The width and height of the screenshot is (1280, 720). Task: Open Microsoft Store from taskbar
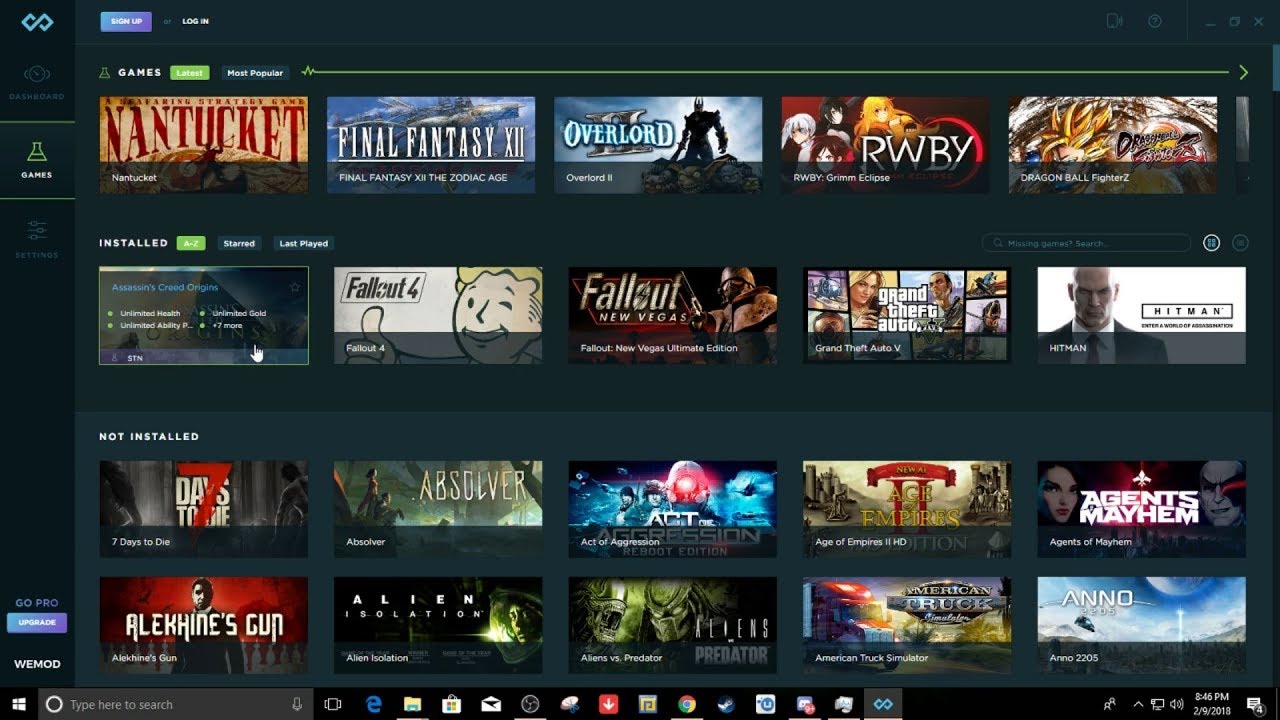click(452, 704)
